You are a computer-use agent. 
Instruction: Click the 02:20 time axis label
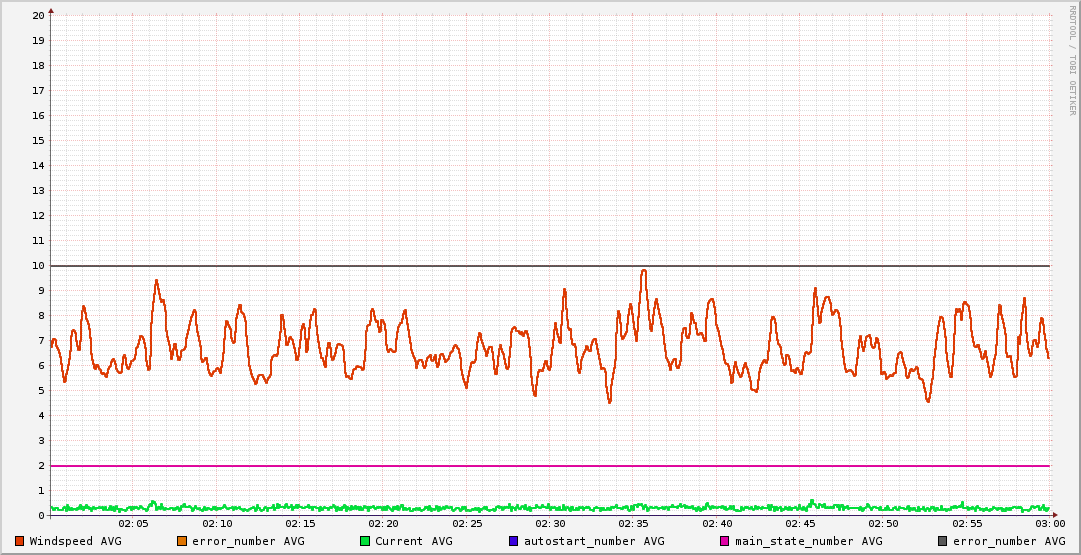[383, 523]
